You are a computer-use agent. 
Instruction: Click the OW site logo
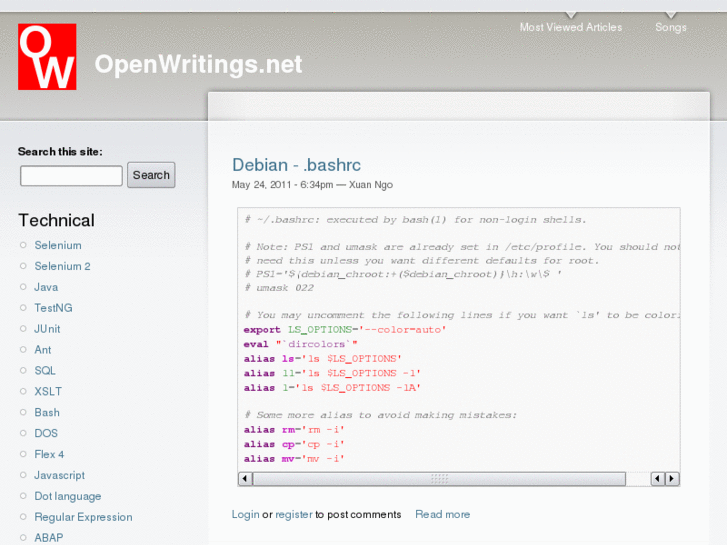click(47, 57)
